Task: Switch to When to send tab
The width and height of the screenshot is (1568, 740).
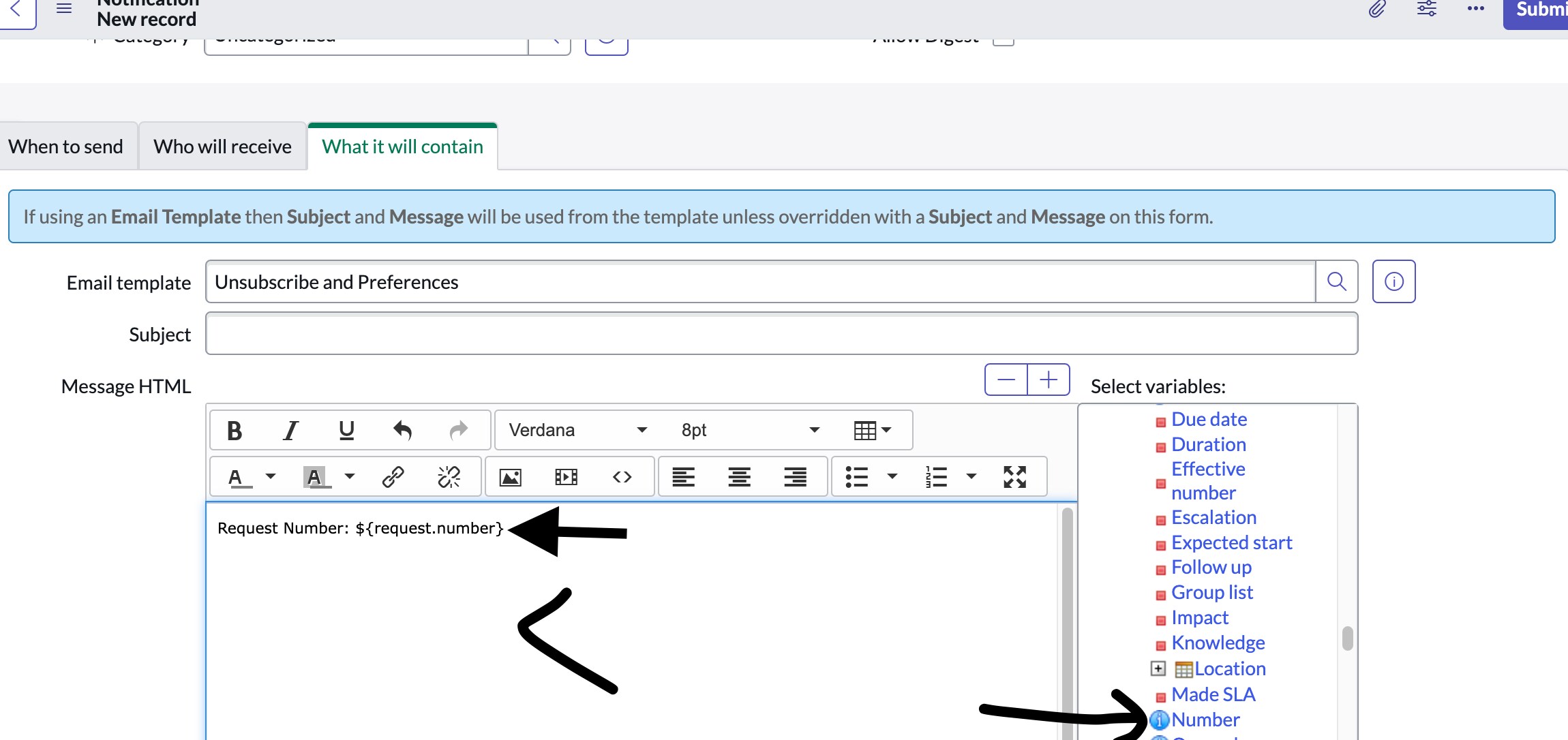Action: tap(66, 147)
